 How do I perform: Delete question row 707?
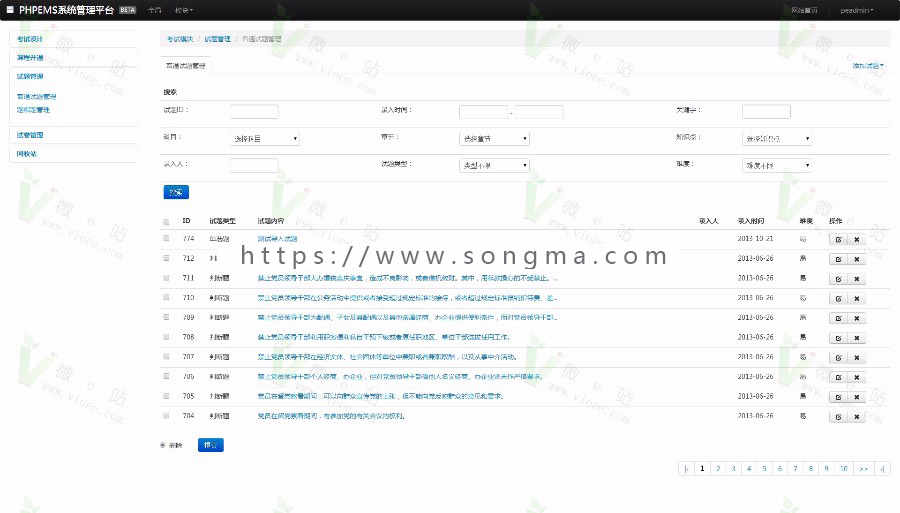[x=856, y=357]
